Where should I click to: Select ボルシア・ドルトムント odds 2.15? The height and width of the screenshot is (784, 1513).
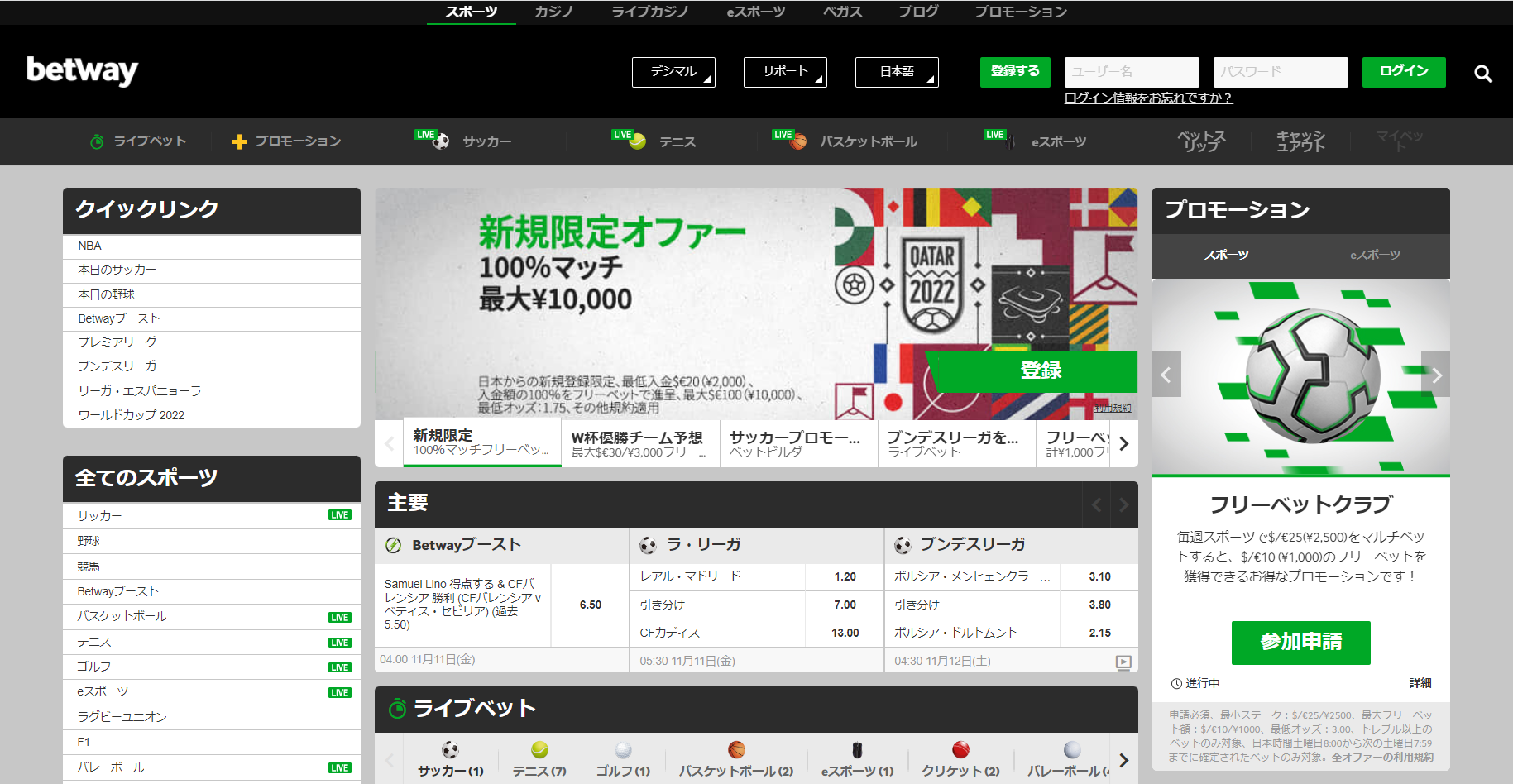(1099, 633)
